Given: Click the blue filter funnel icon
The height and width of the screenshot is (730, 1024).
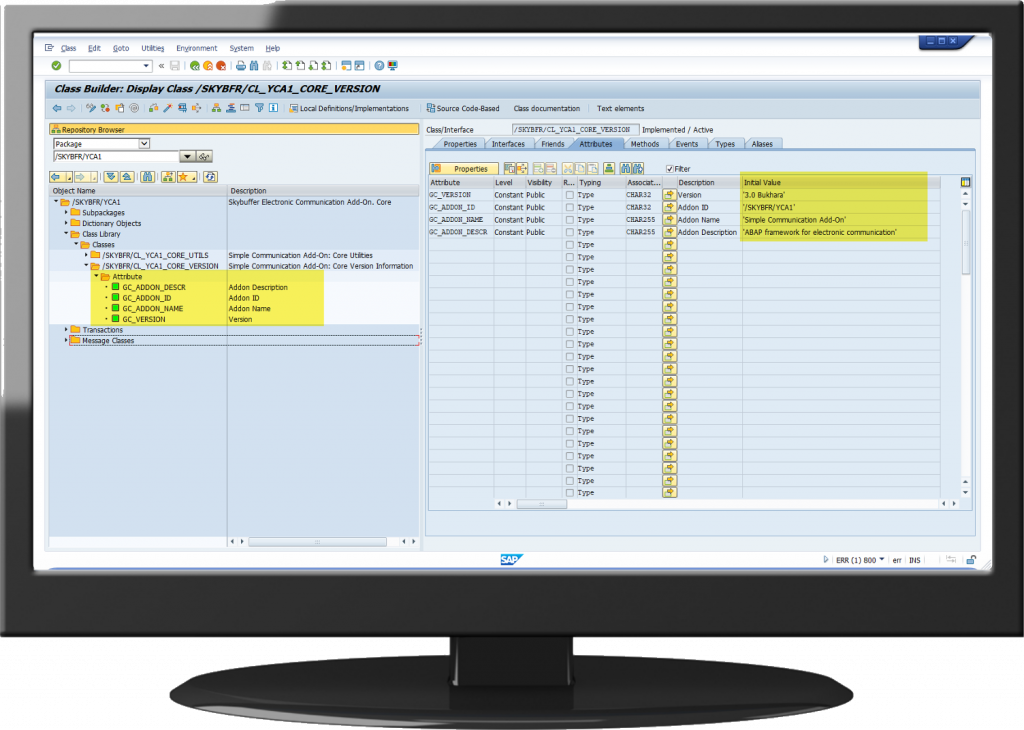Looking at the screenshot, I should click(259, 108).
